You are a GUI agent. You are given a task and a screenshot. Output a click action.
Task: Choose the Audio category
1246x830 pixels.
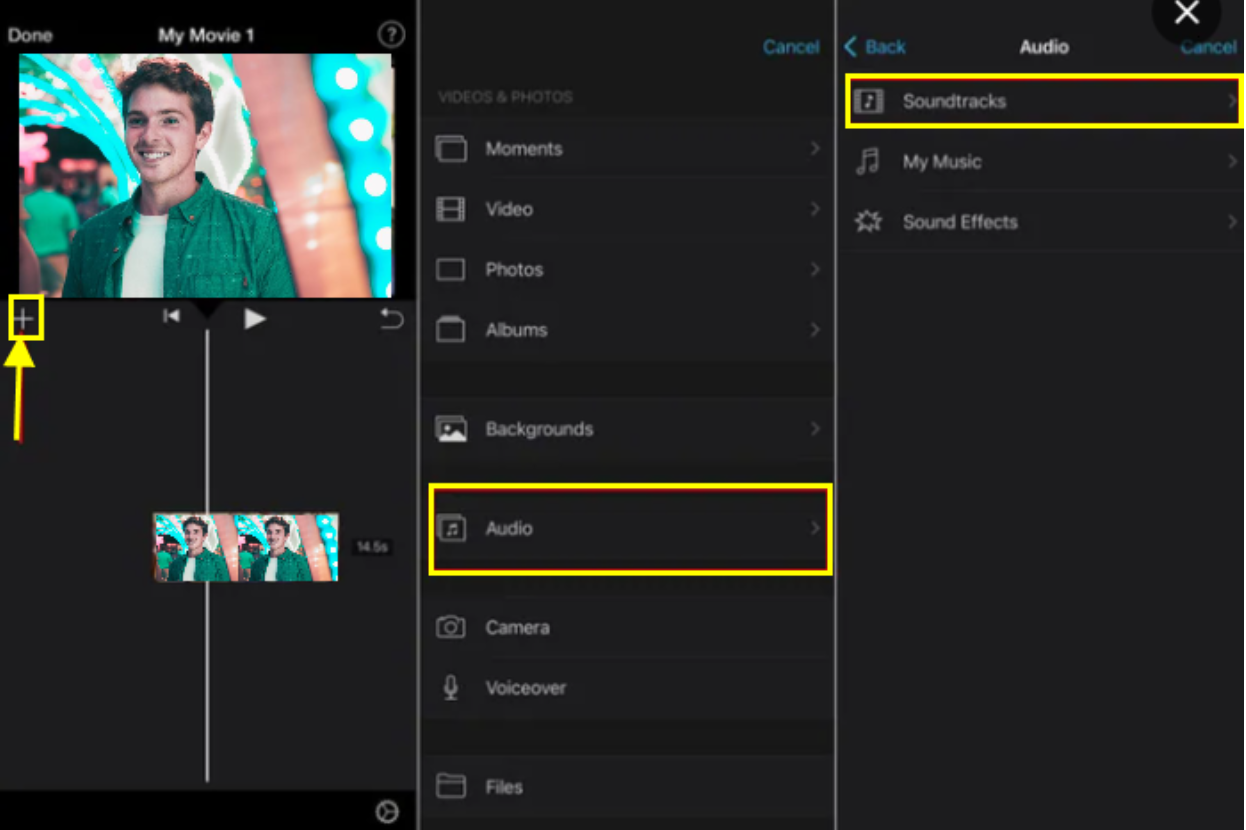click(x=509, y=528)
